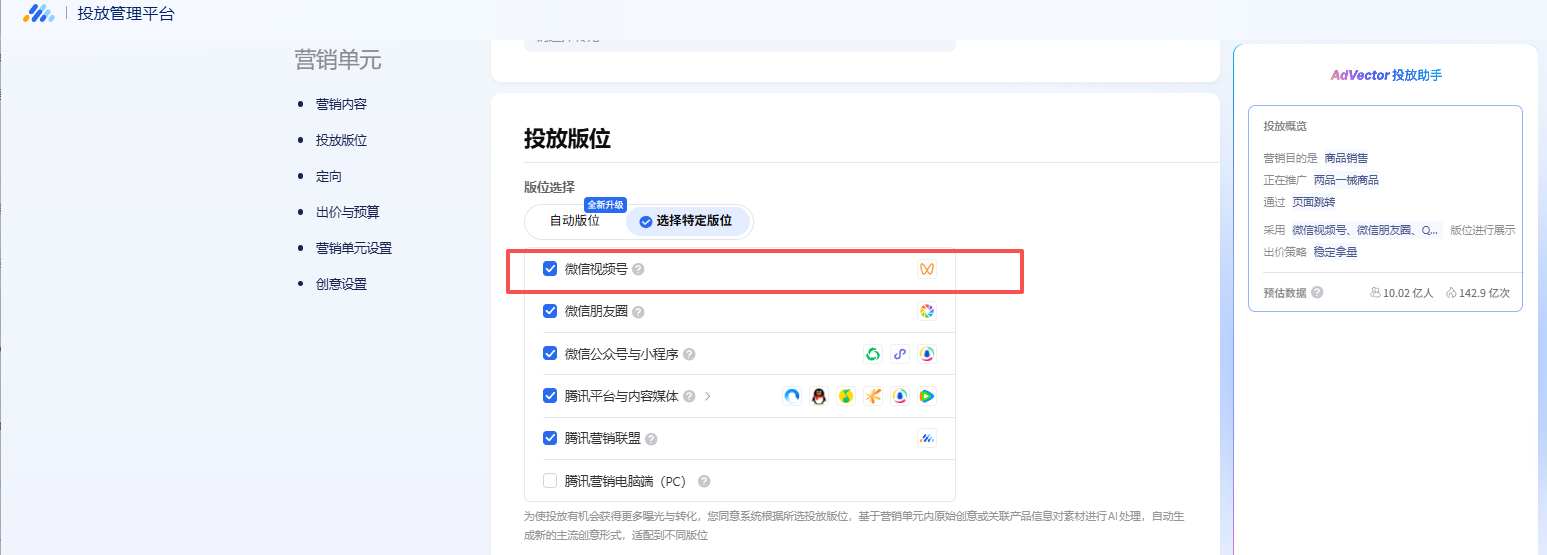
Task: Navigate to 创意设置 in the sidebar
Action: tap(341, 284)
